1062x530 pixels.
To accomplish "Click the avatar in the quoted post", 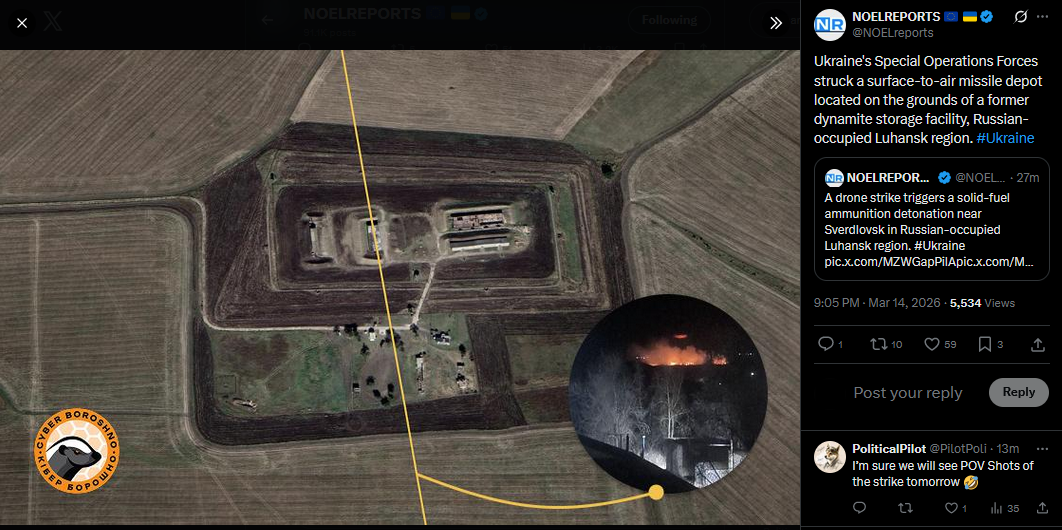I will tap(834, 177).
